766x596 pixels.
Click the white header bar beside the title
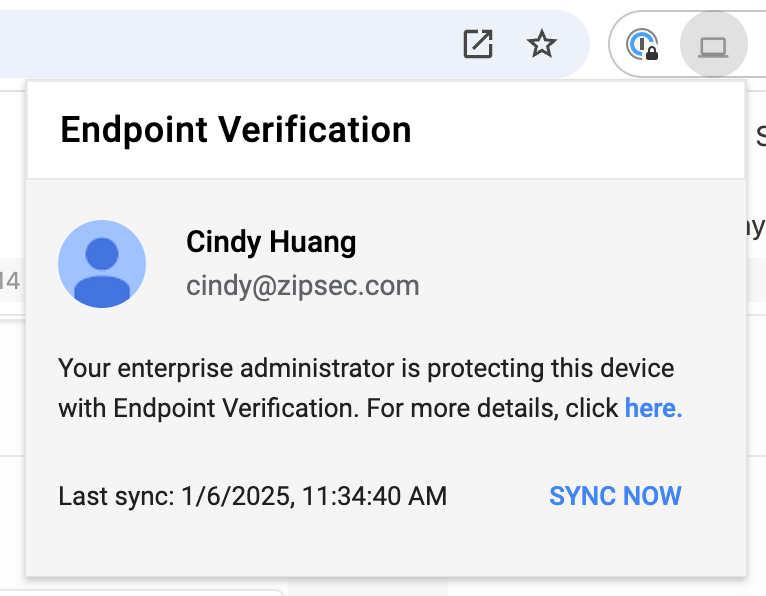click(580, 130)
